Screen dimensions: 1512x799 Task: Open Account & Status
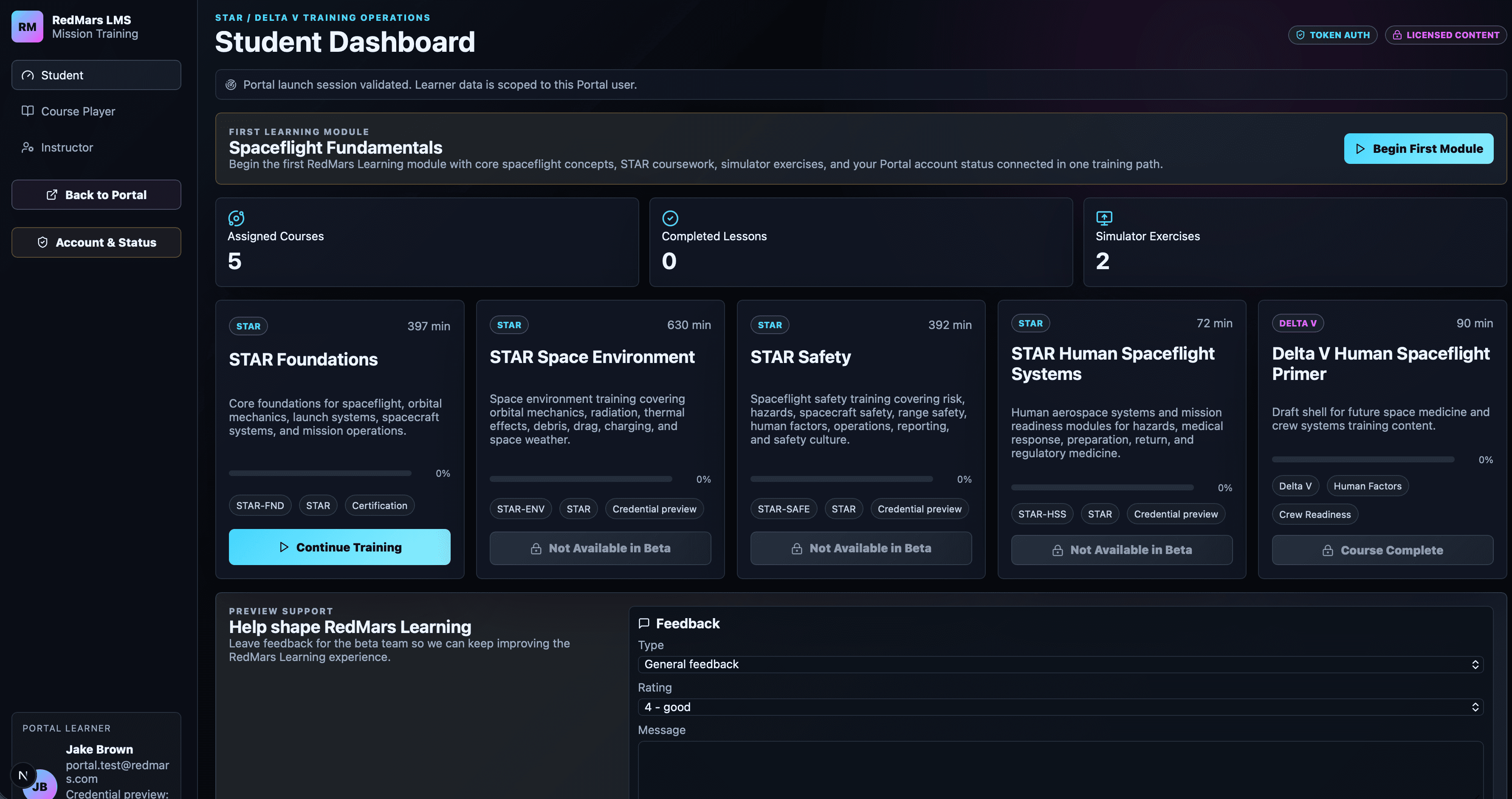tap(96, 242)
